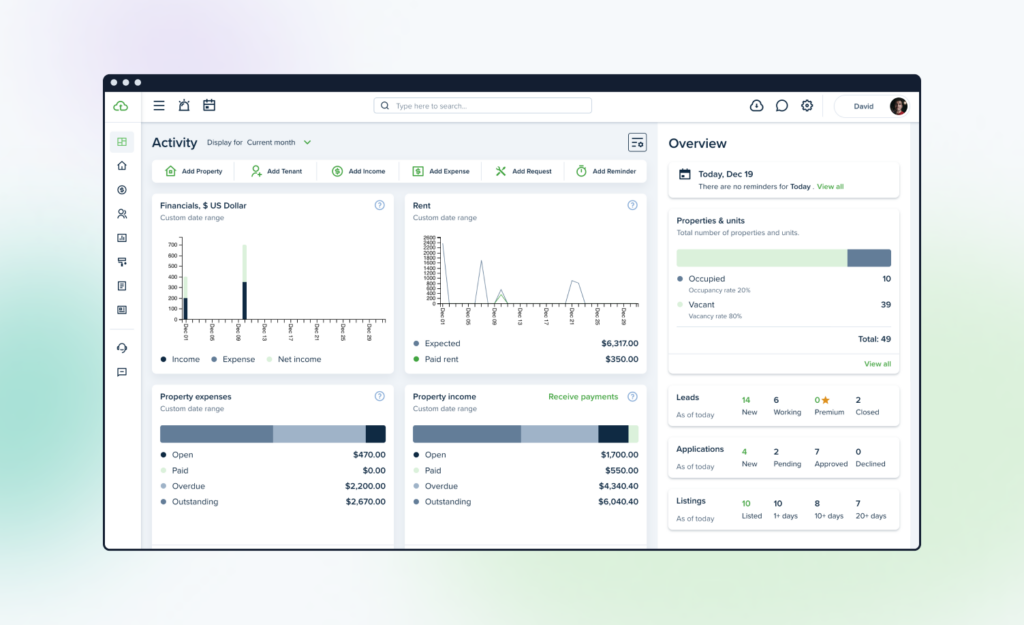Toggle Paid rent legend in Rent chart

[x=436, y=359]
